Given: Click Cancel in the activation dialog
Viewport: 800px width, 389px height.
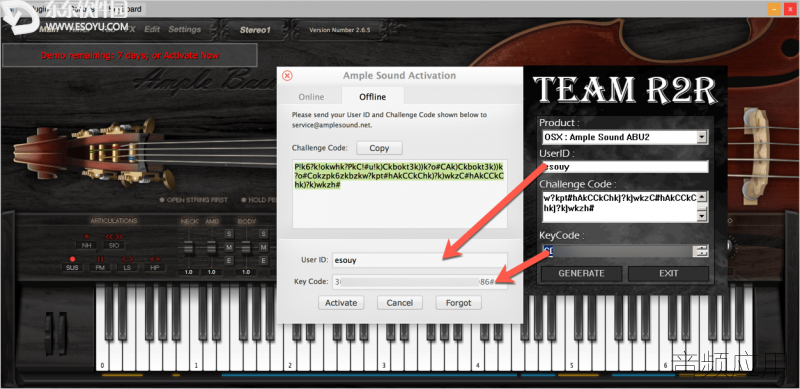Looking at the screenshot, I should (399, 303).
